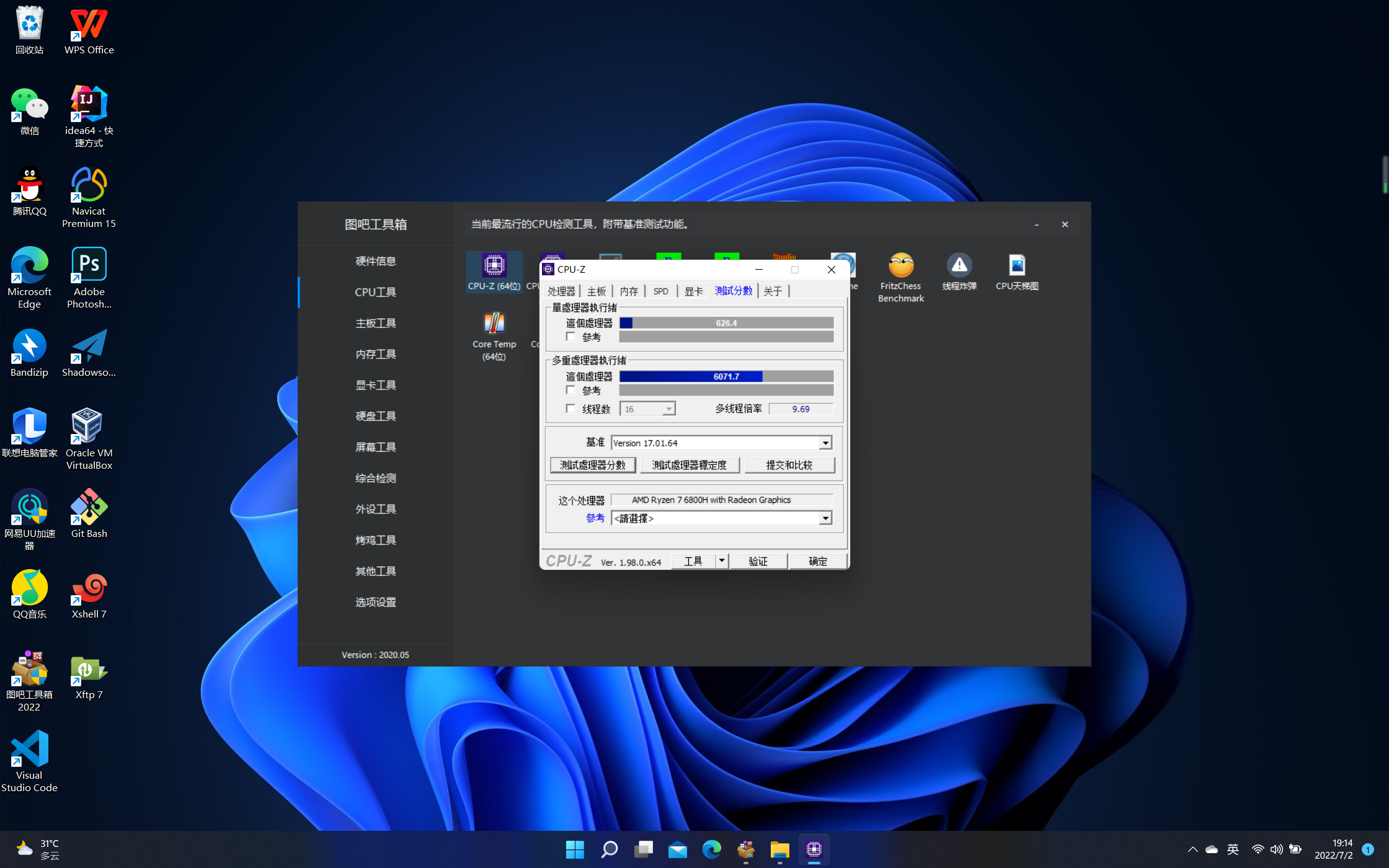Open File Explorer from taskbar
The width and height of the screenshot is (1389, 868).
click(779, 849)
